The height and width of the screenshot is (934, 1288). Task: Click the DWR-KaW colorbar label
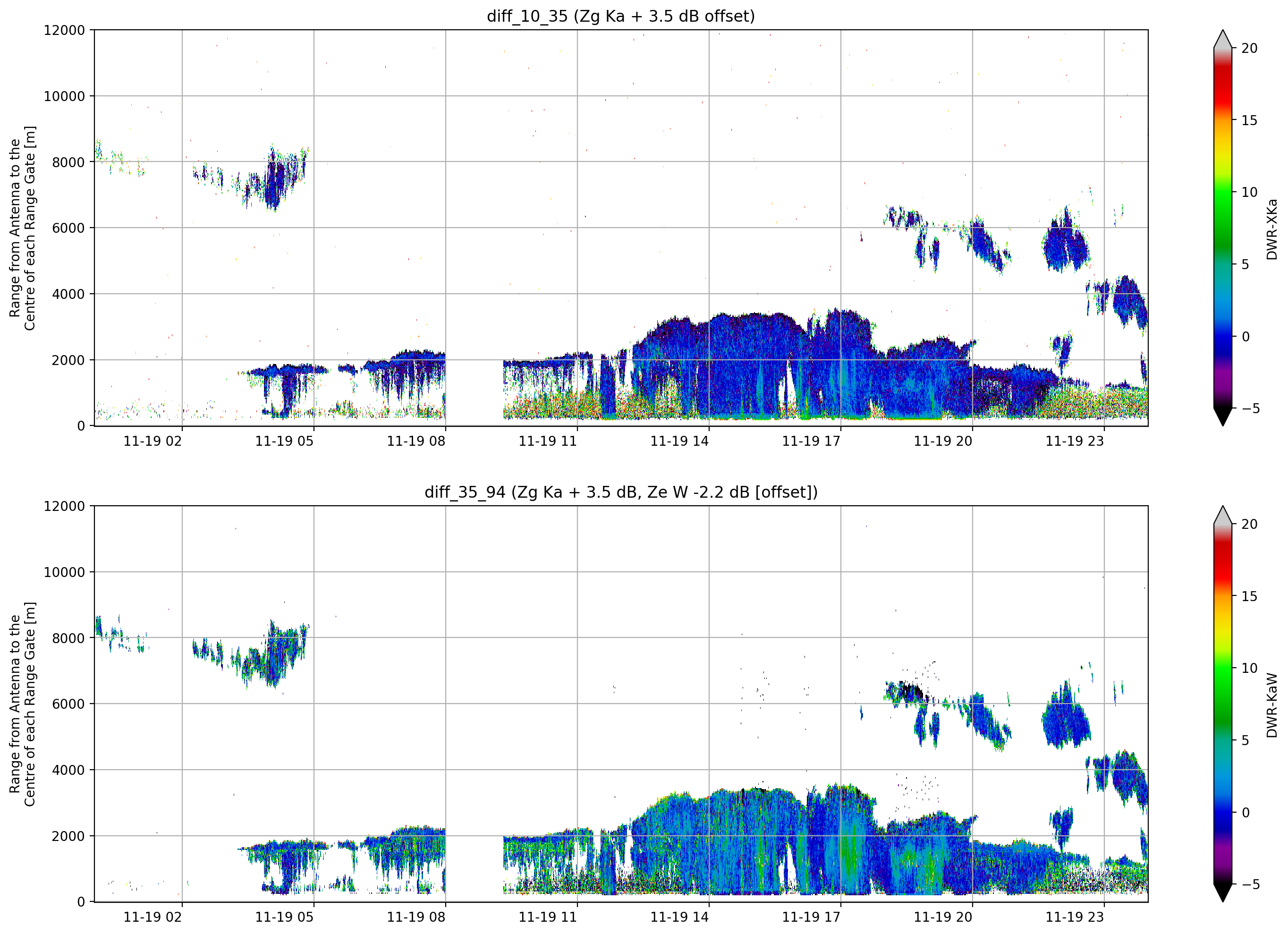(x=1271, y=705)
